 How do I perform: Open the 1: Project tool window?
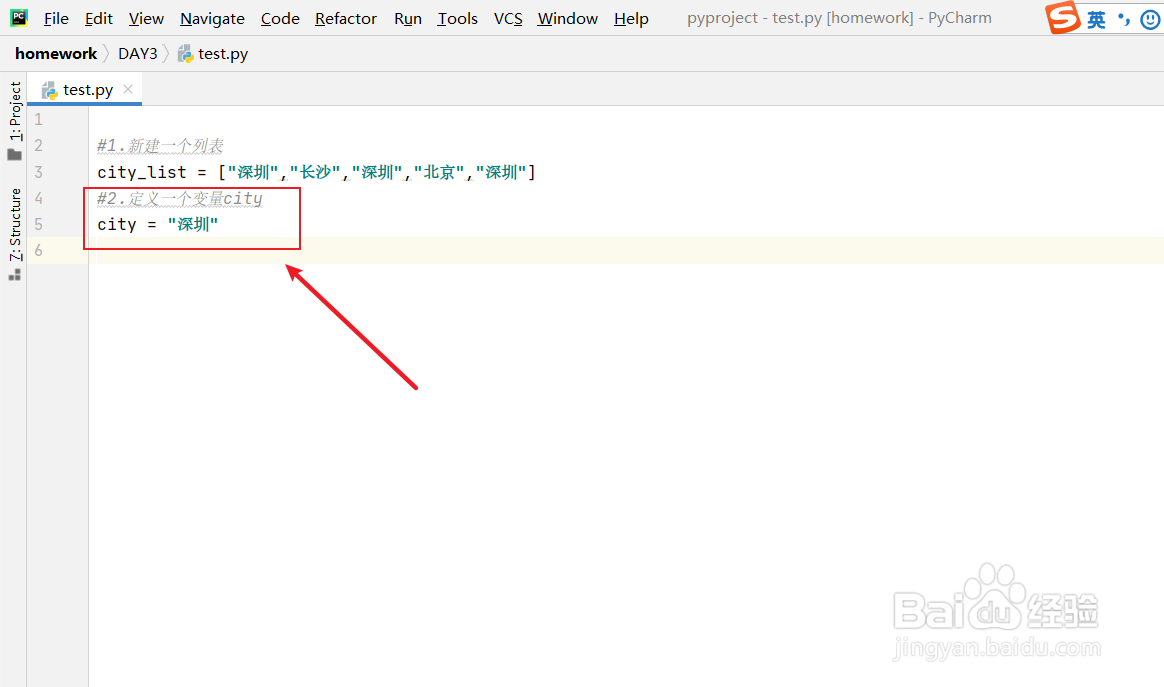15,120
